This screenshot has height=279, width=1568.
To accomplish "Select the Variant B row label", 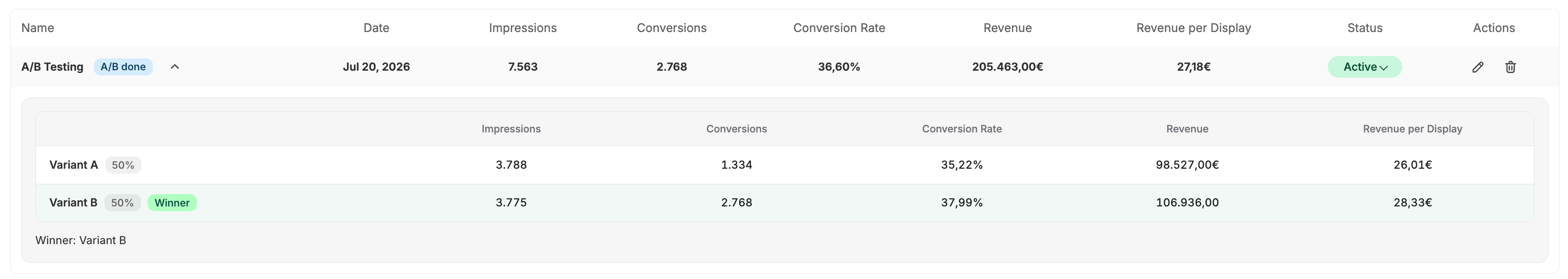I will tap(73, 203).
